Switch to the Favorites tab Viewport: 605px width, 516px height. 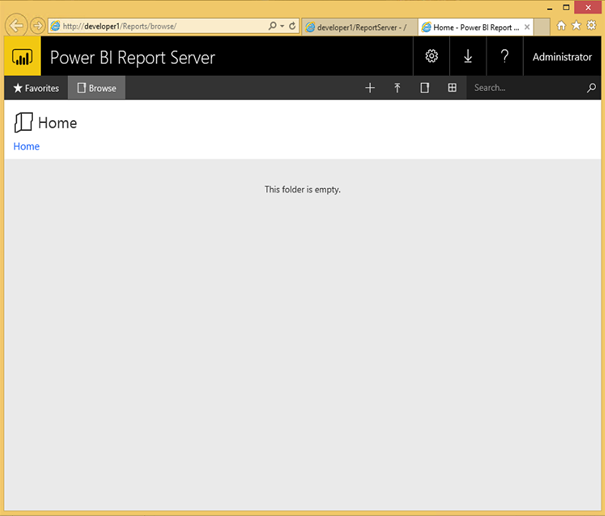click(x=36, y=88)
